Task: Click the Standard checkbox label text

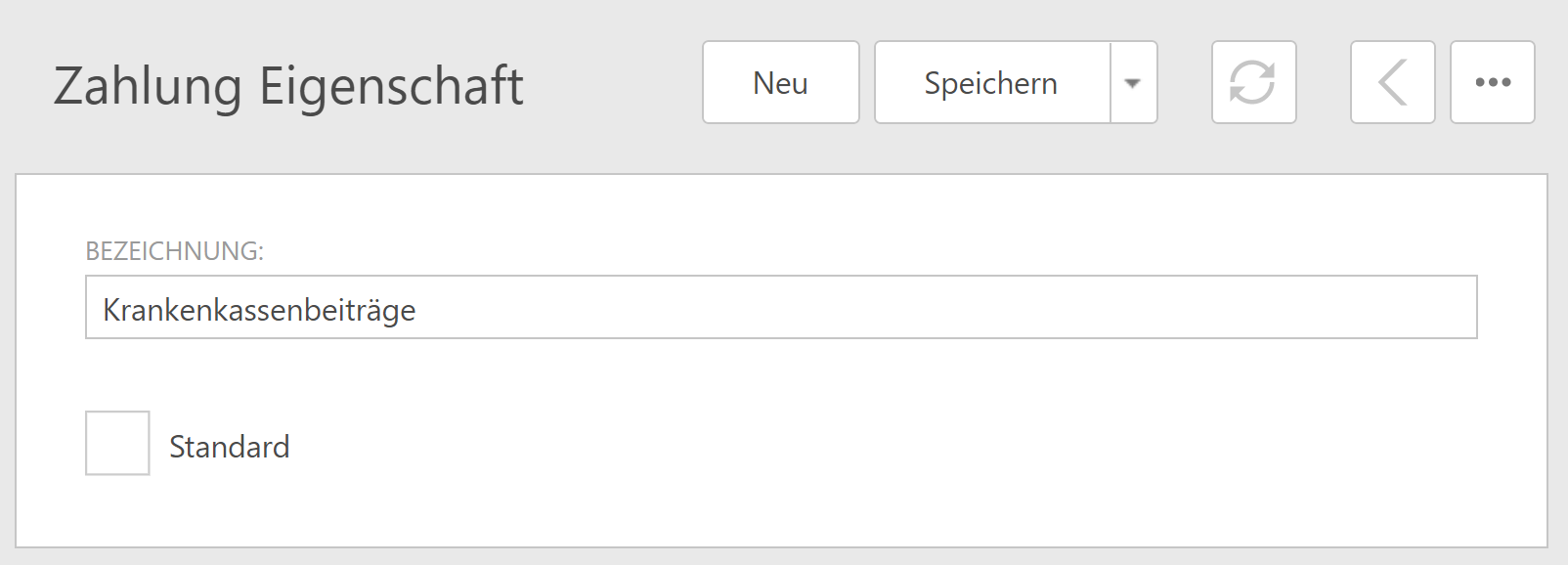Action: [229, 447]
